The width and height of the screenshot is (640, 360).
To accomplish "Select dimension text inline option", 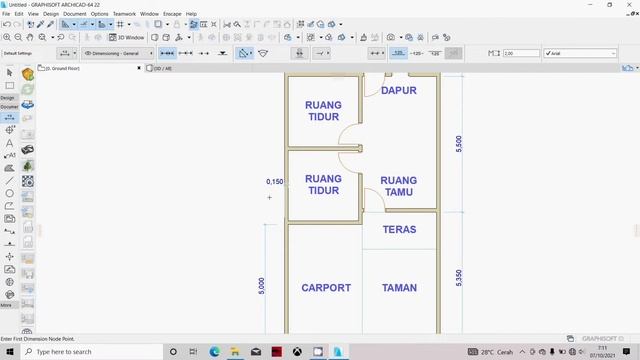I will pos(417,53).
